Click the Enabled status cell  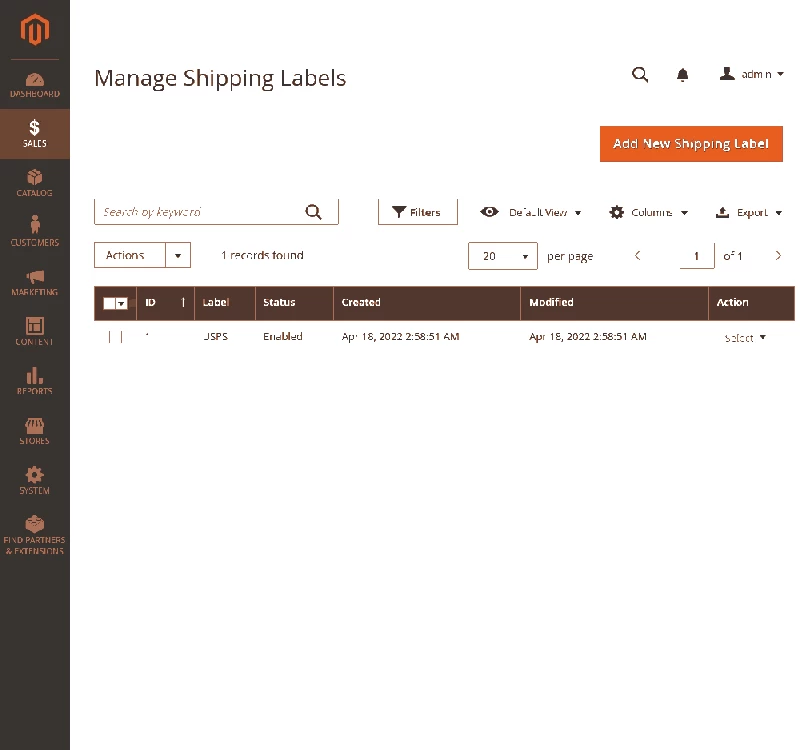[x=283, y=337]
